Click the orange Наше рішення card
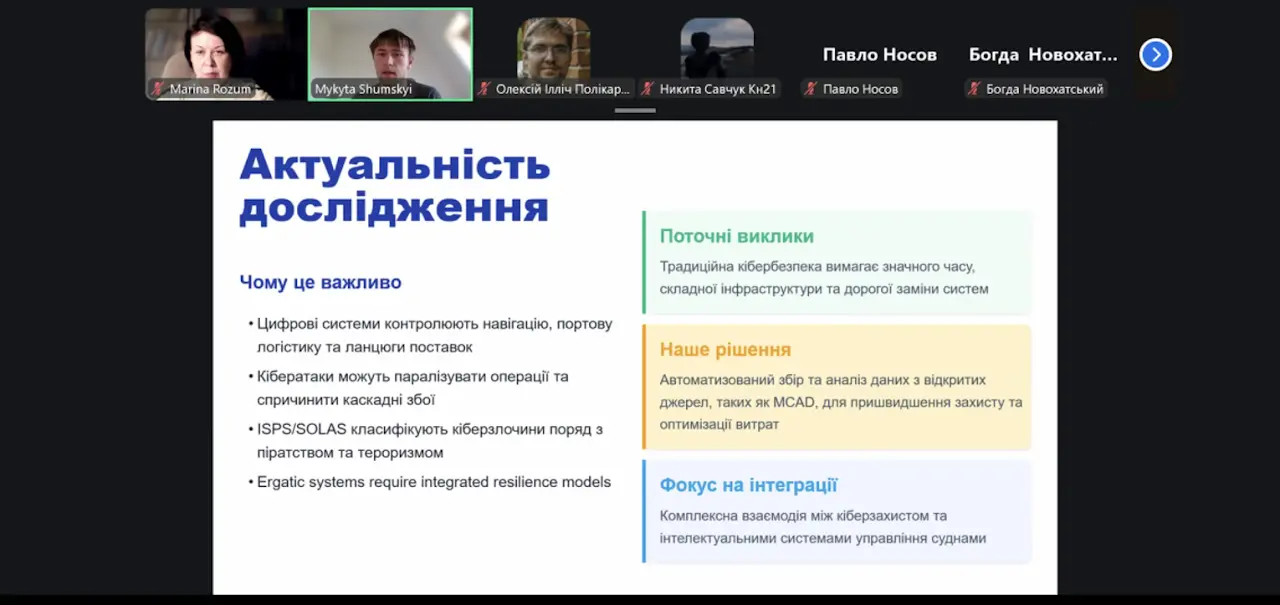 click(x=837, y=387)
